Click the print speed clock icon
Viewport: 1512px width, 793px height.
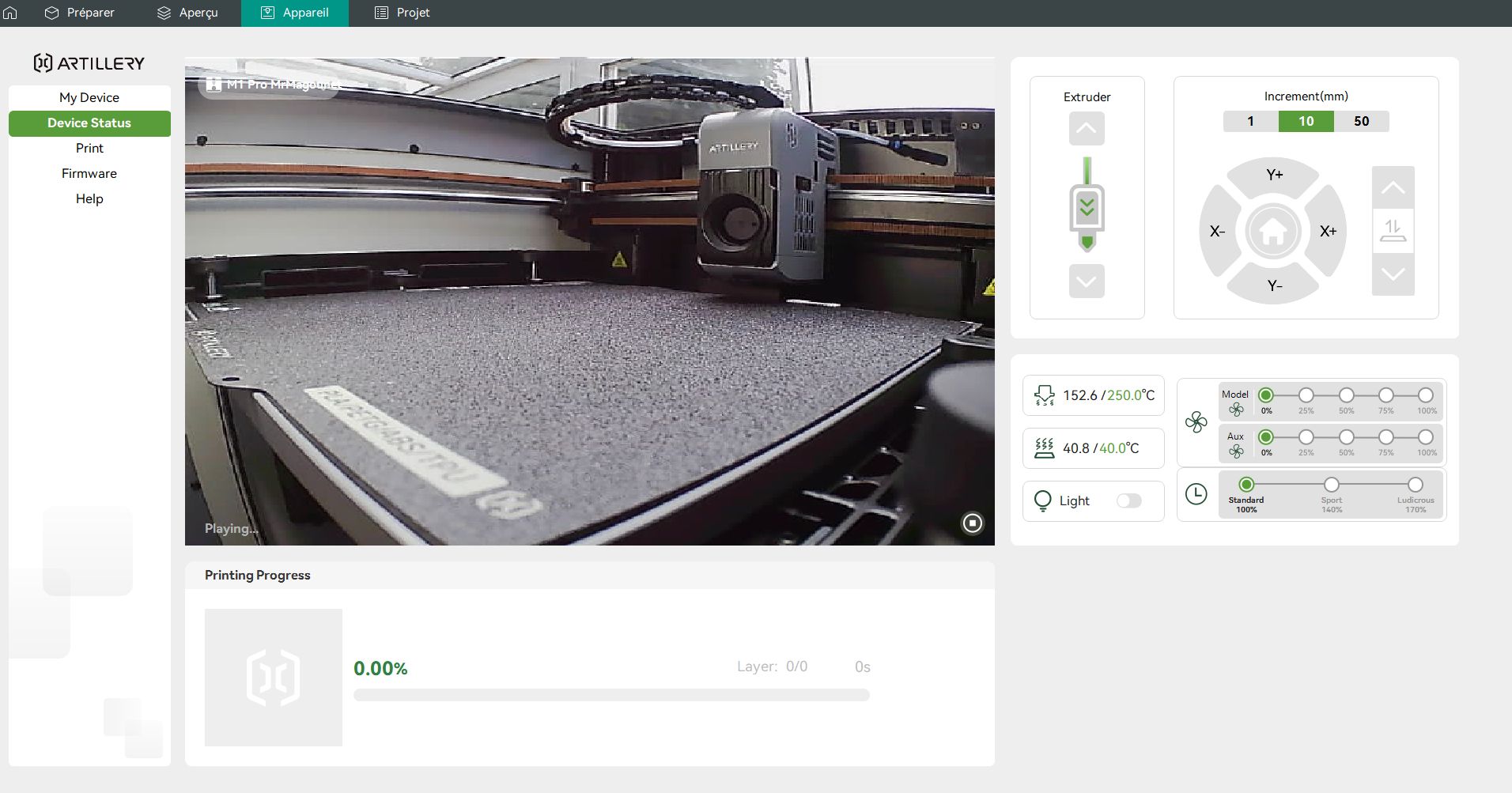point(1196,494)
